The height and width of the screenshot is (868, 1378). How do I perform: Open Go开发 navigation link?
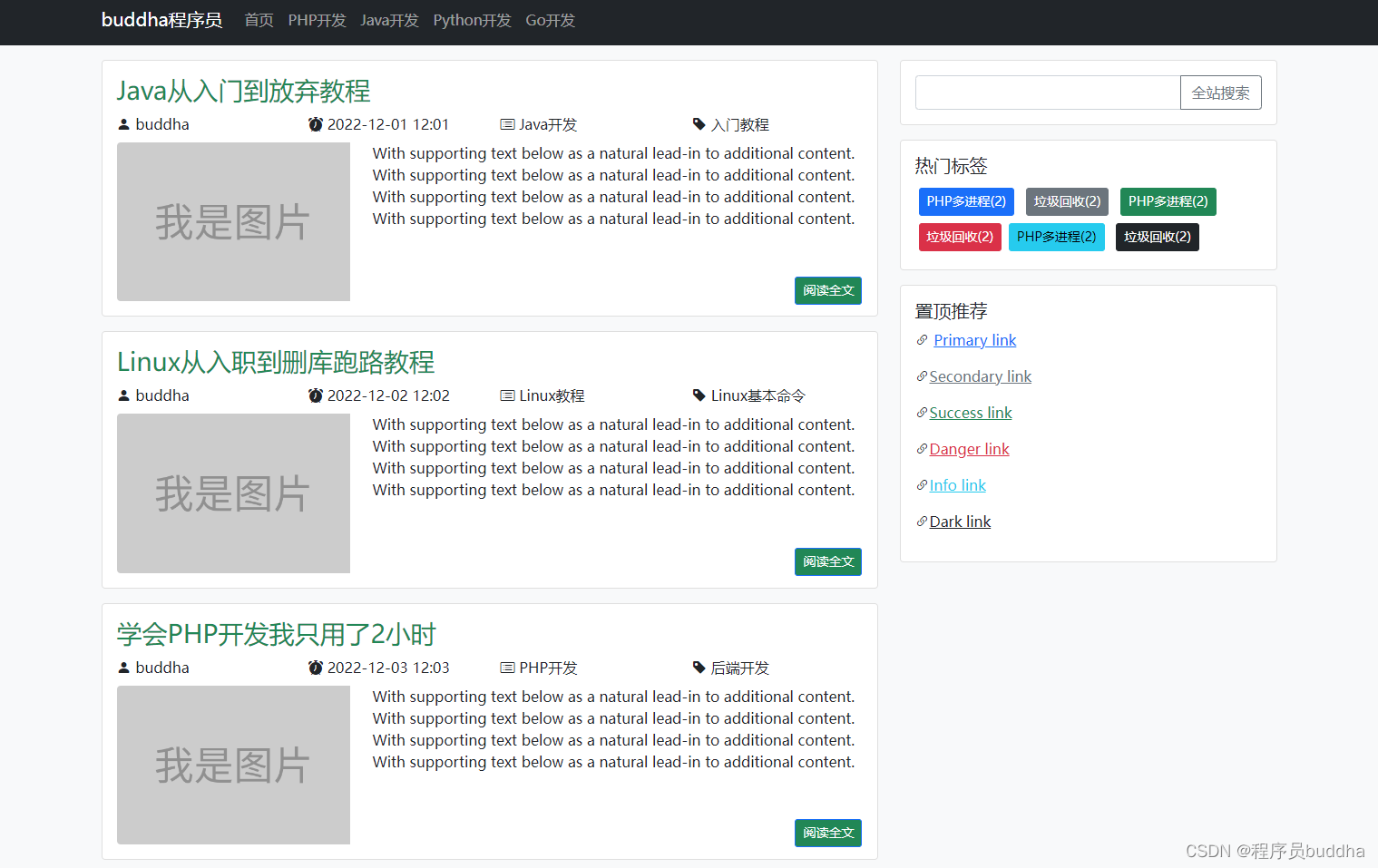[550, 20]
